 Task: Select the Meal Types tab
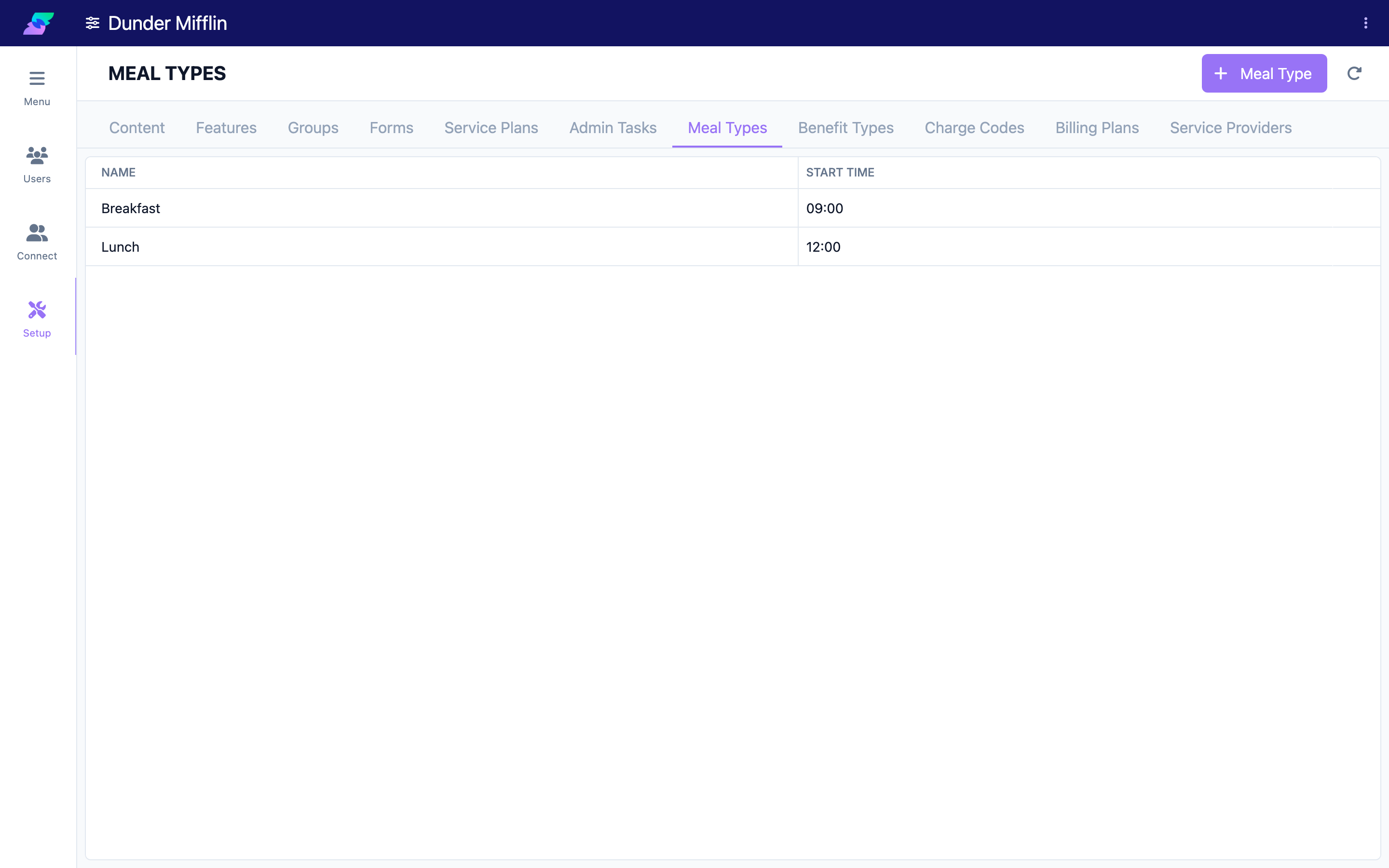tap(727, 127)
